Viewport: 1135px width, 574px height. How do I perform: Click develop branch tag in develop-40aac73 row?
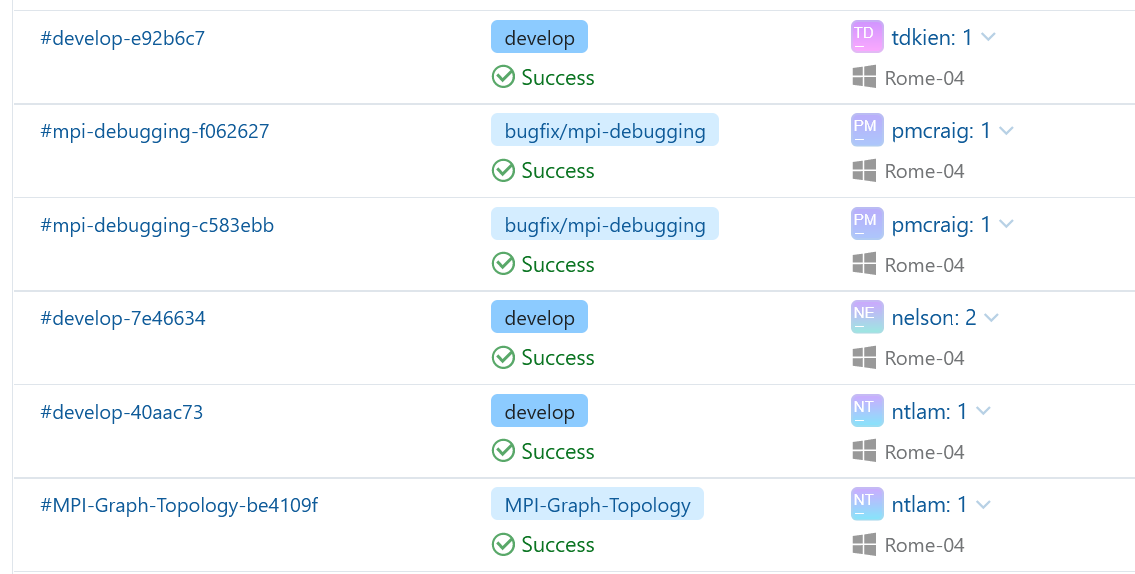pyautogui.click(x=539, y=411)
